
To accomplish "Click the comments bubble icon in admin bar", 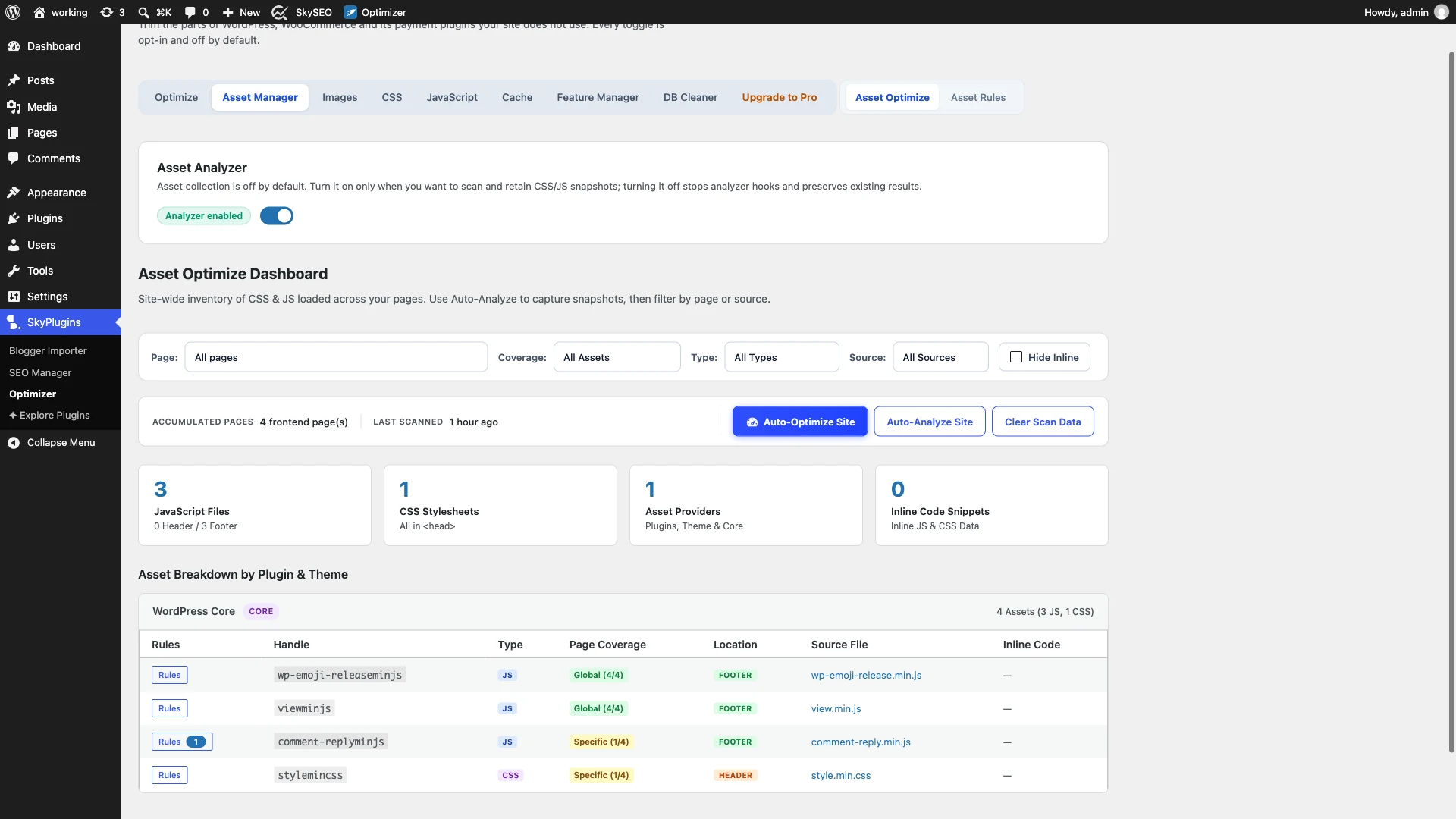I will [x=190, y=12].
